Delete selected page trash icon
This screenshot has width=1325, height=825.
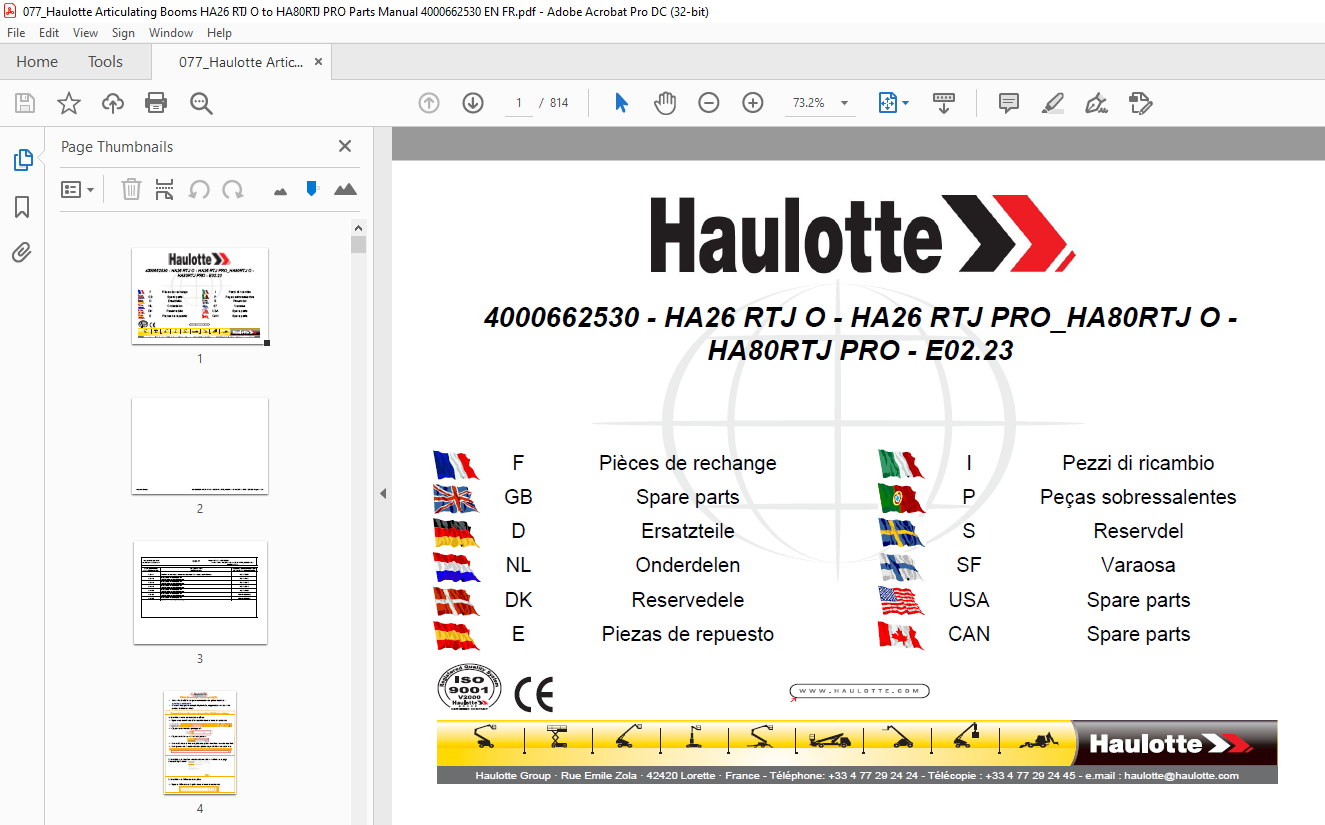coord(131,189)
